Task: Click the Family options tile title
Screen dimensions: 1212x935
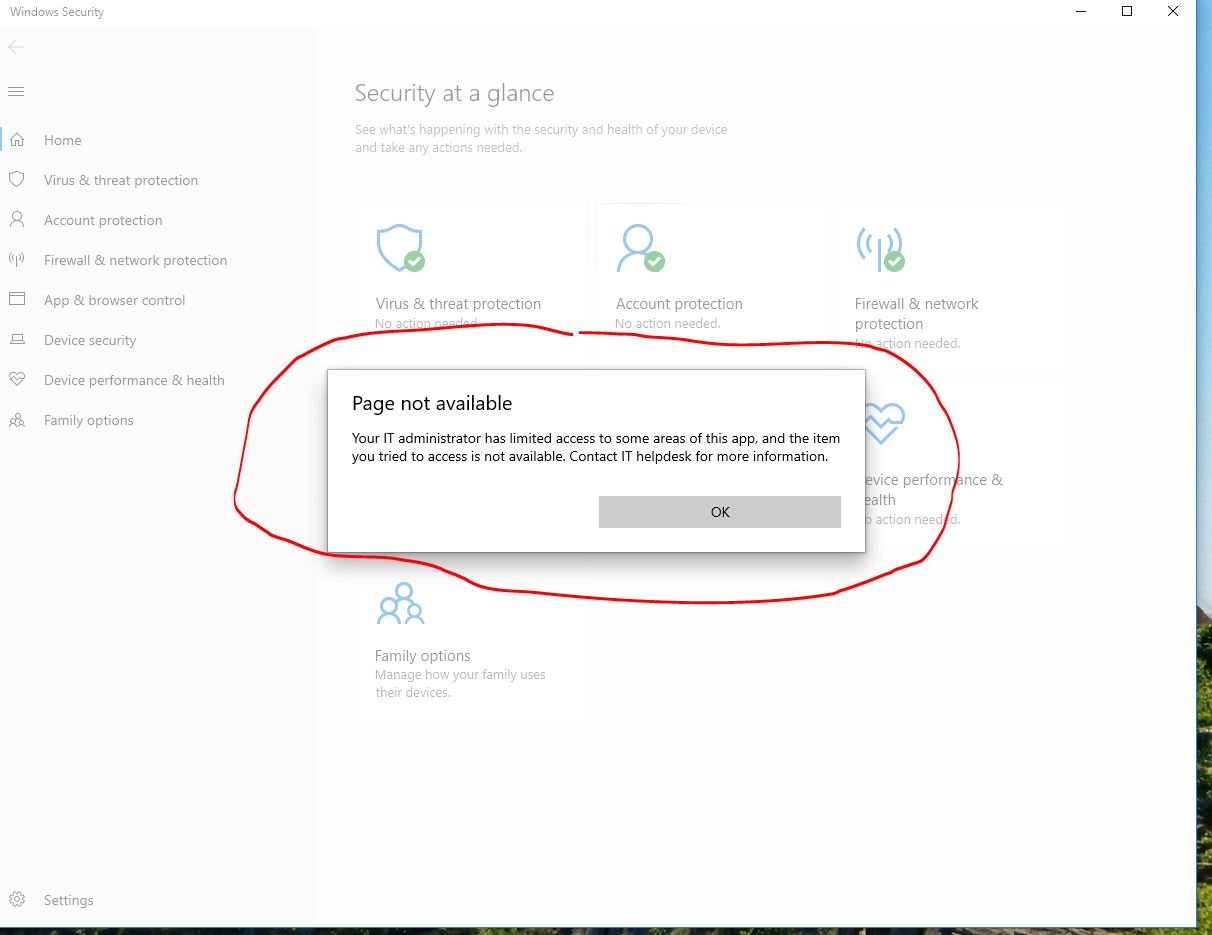Action: [x=422, y=656]
